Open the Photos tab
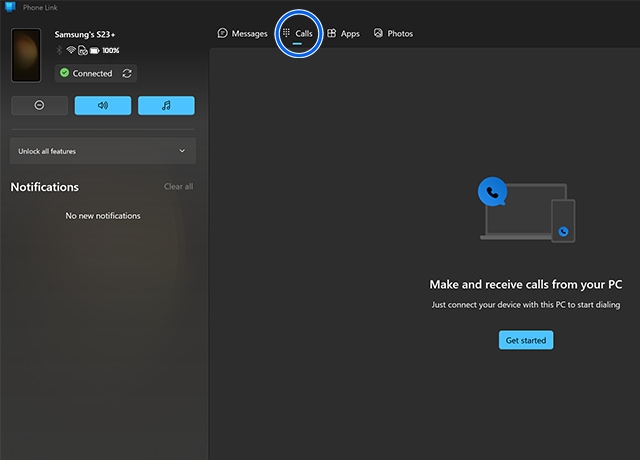 (393, 33)
